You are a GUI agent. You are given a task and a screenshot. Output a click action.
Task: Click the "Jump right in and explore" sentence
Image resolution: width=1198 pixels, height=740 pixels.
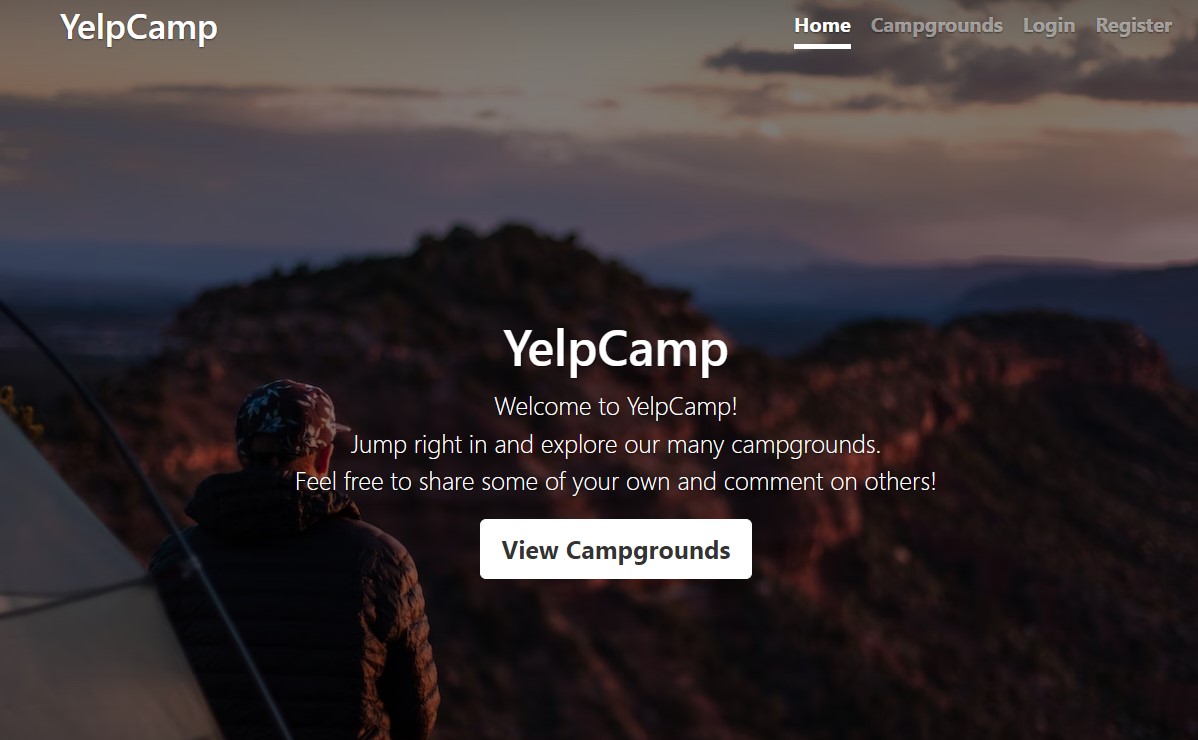click(x=616, y=444)
